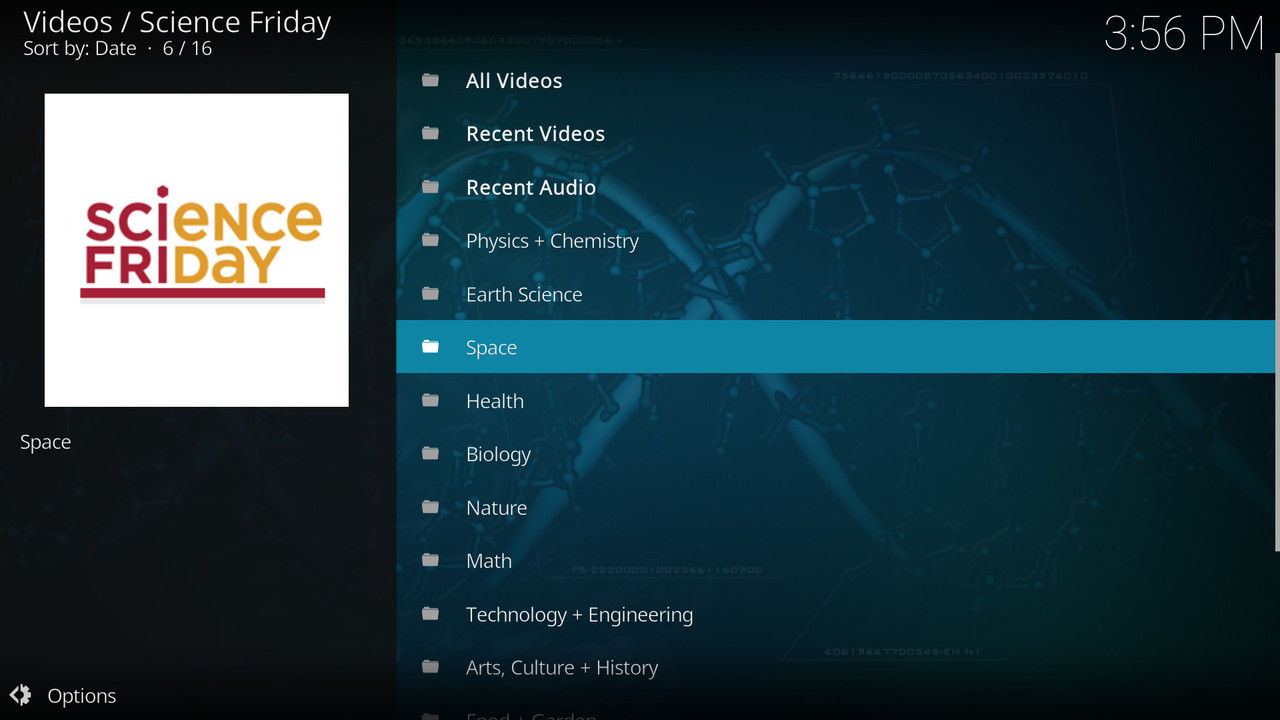
Task: Select Arts, Culture + History entry
Action: (562, 668)
